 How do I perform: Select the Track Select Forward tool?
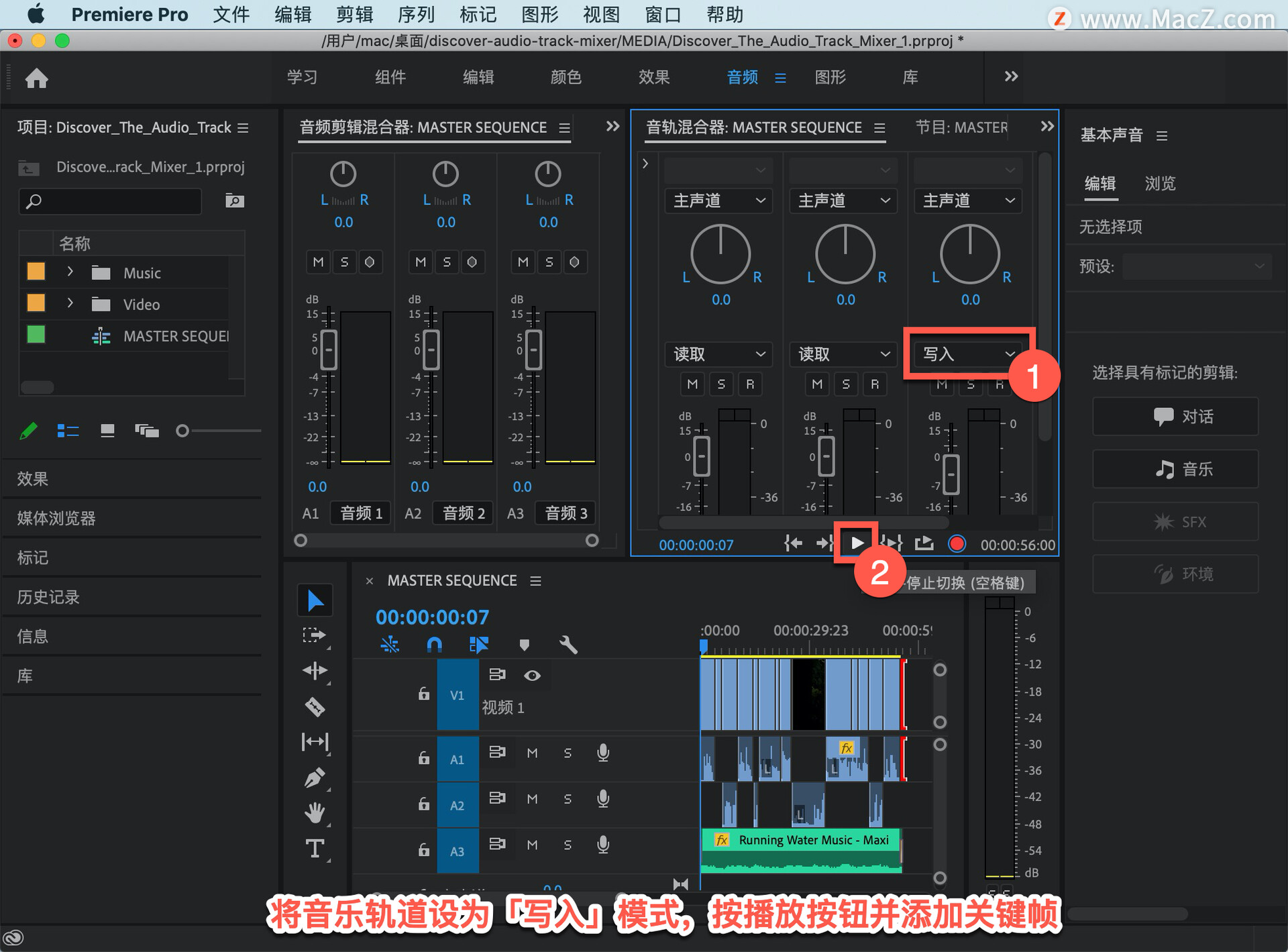[x=315, y=635]
